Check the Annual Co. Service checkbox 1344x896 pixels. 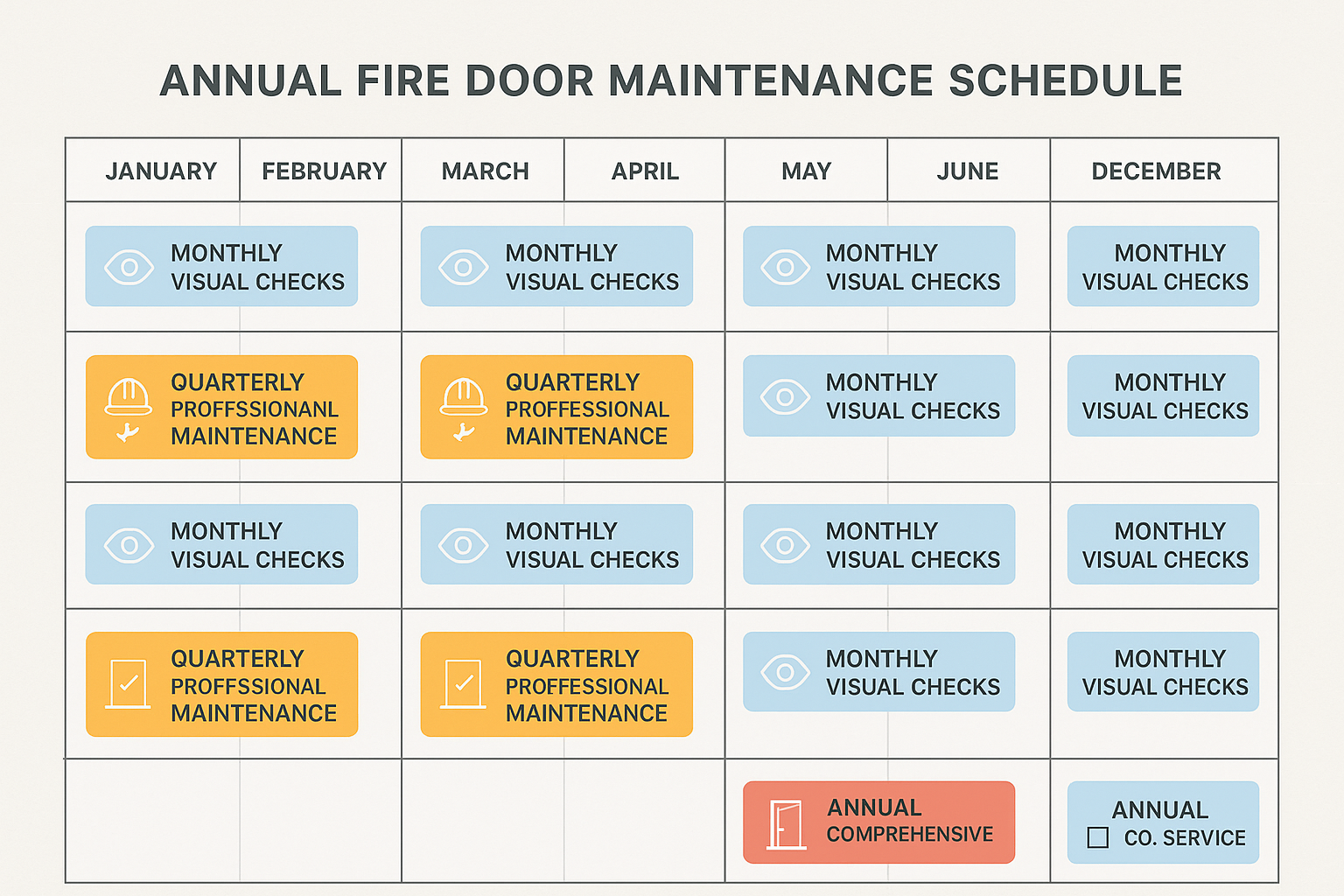coord(1097,837)
